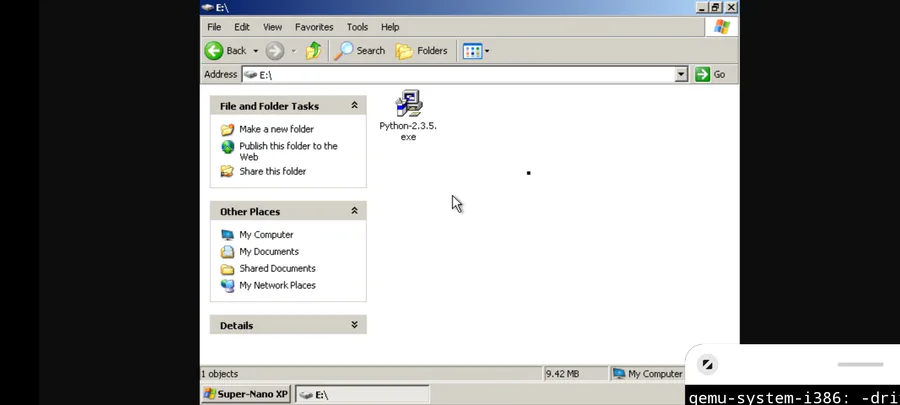Click the overlay round expand icon at bottom right
Image resolution: width=900 pixels, height=405 pixels.
(x=707, y=364)
